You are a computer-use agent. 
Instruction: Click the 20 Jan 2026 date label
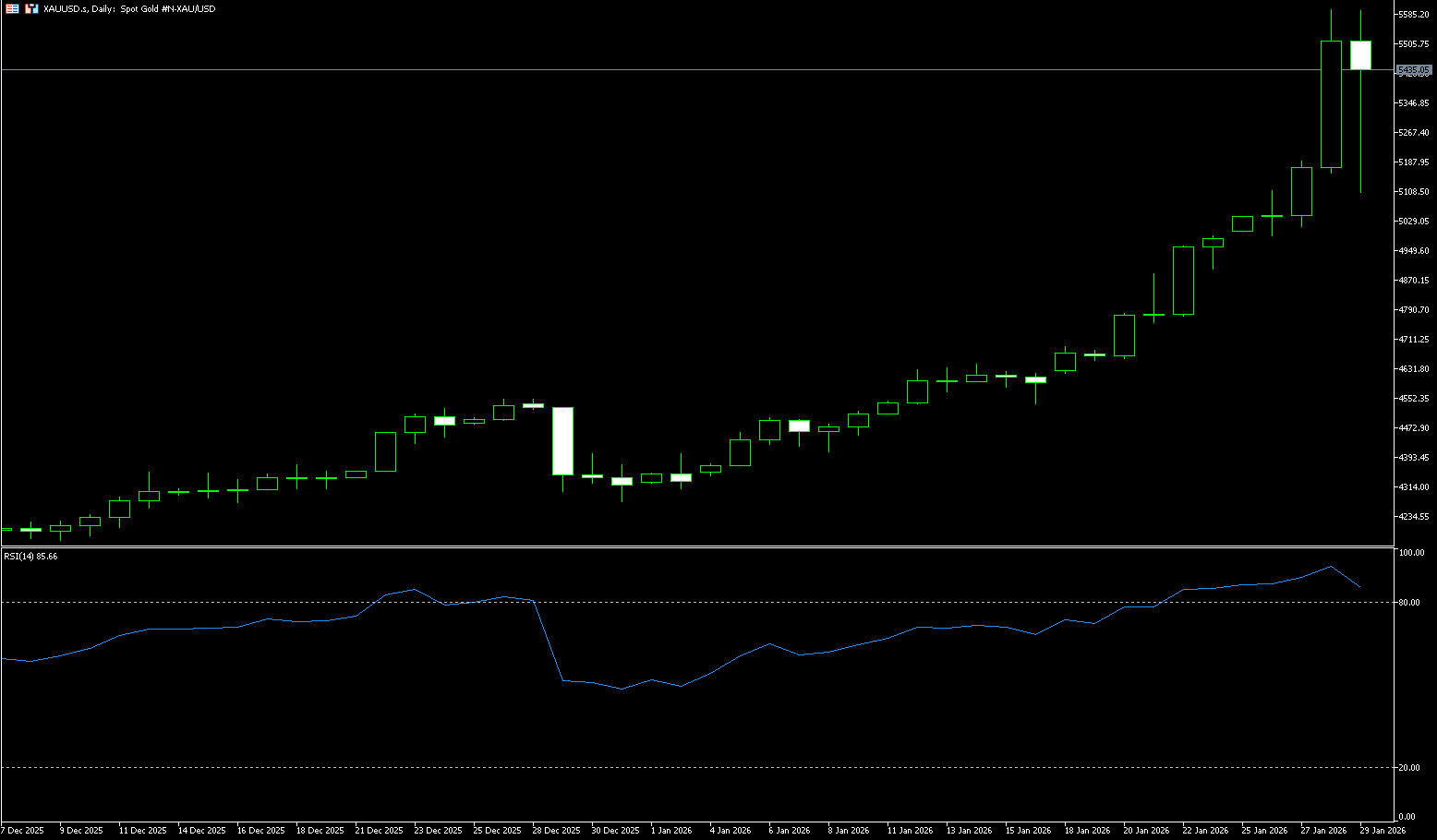click(1146, 831)
